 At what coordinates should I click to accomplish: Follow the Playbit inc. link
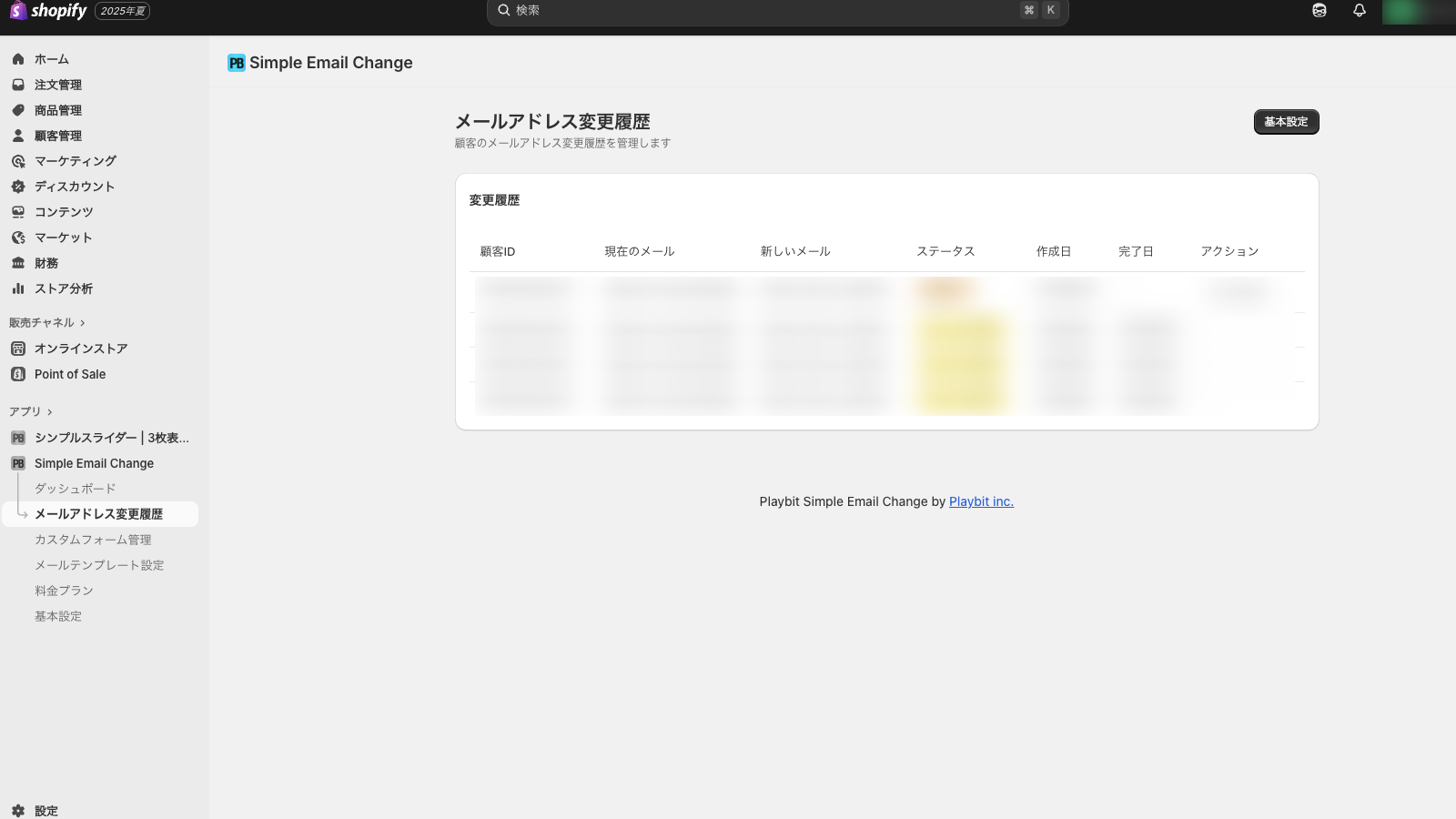tap(981, 501)
